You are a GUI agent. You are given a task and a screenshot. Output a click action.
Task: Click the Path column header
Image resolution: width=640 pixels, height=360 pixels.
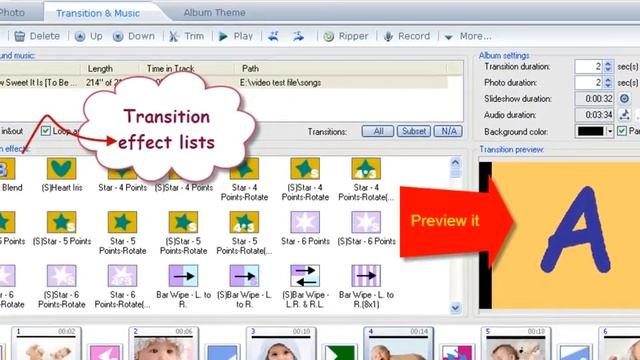pyautogui.click(x=250, y=69)
